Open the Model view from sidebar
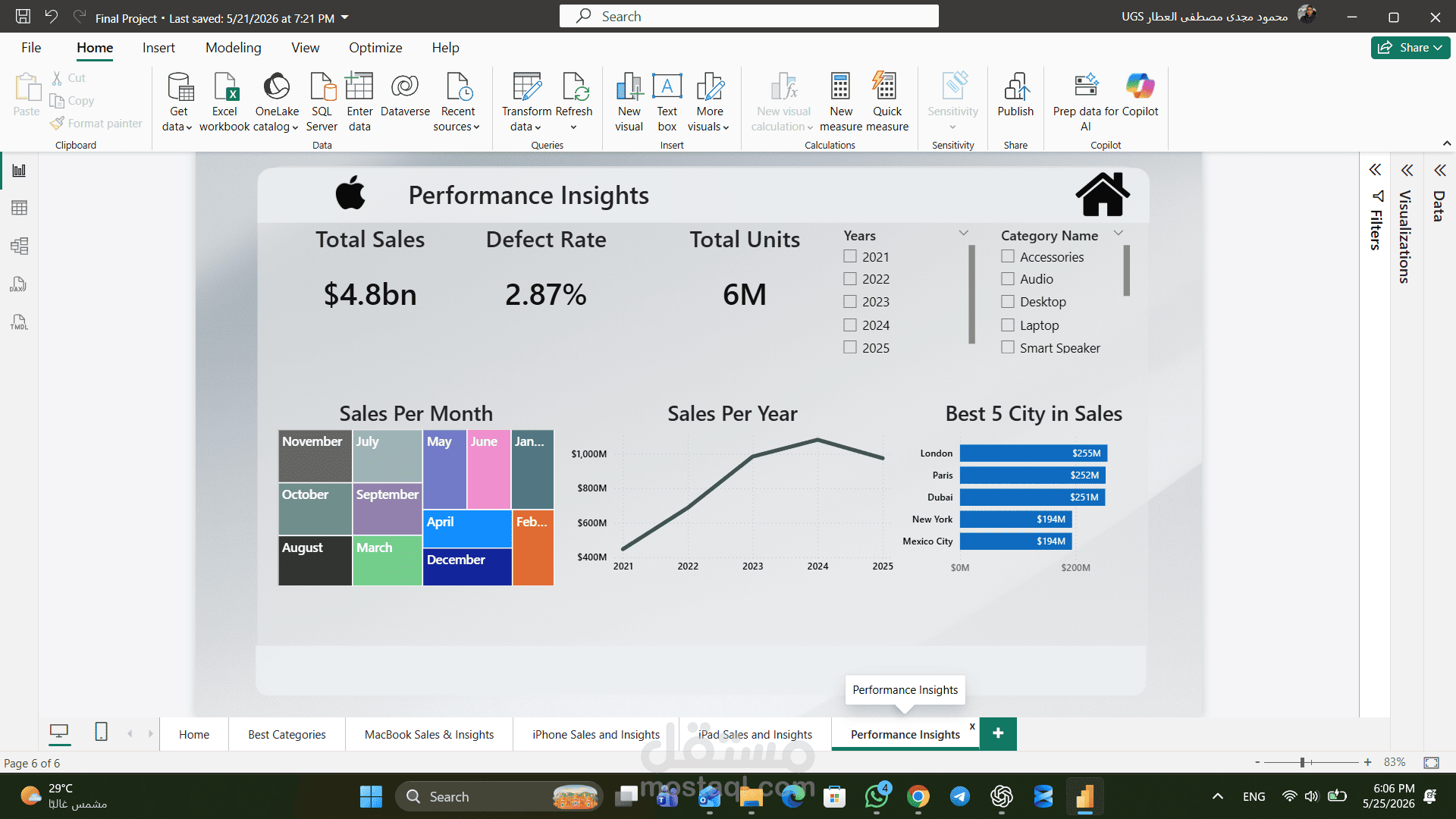The height and width of the screenshot is (819, 1456). tap(20, 246)
